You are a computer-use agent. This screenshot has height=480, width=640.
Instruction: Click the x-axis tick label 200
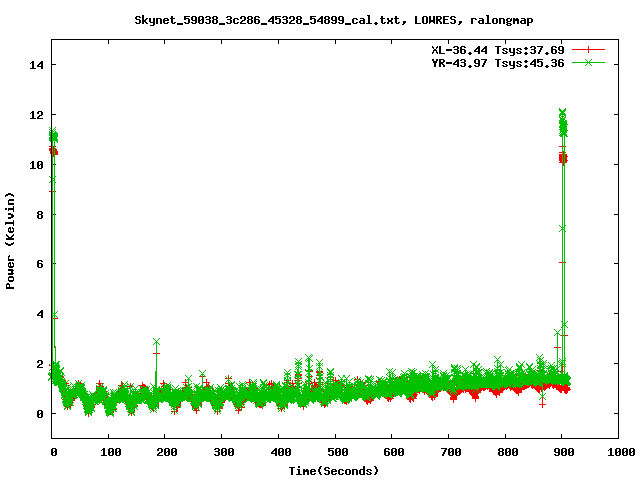click(x=167, y=452)
